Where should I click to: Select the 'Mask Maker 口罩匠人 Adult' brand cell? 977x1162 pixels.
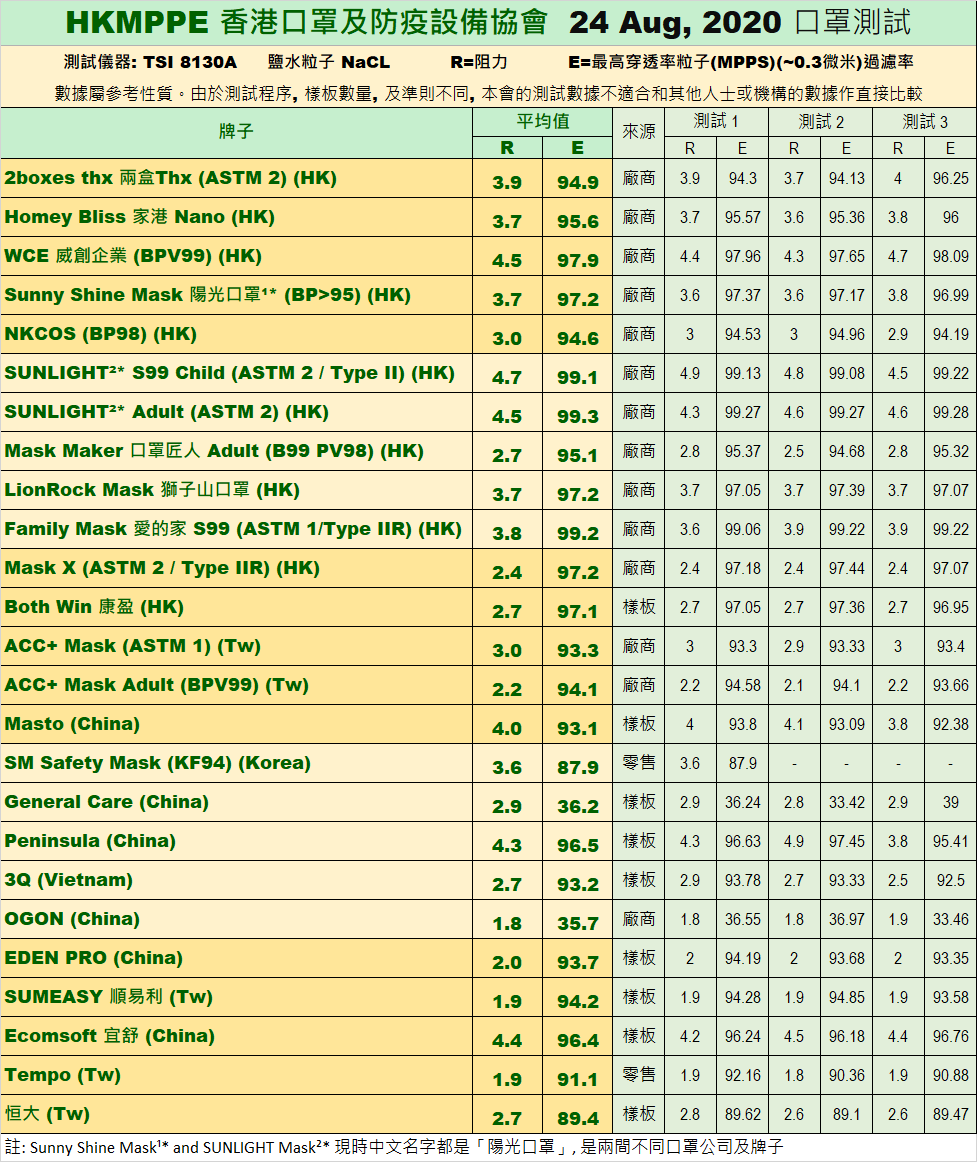[236, 451]
